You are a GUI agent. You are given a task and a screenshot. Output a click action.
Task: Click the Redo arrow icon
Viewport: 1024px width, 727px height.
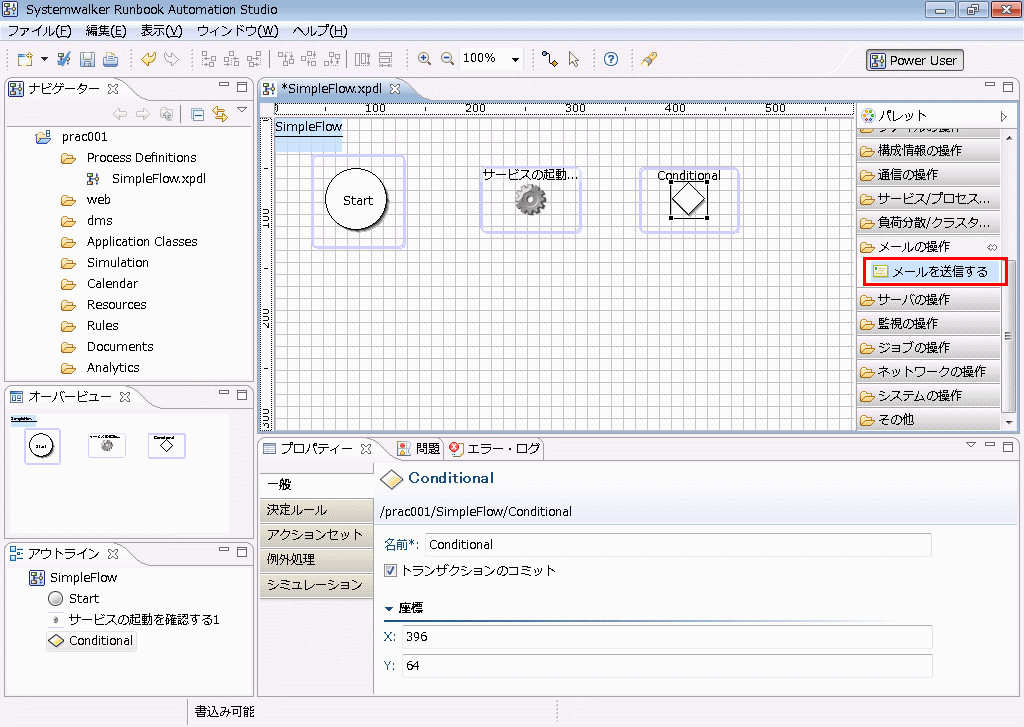click(x=171, y=59)
